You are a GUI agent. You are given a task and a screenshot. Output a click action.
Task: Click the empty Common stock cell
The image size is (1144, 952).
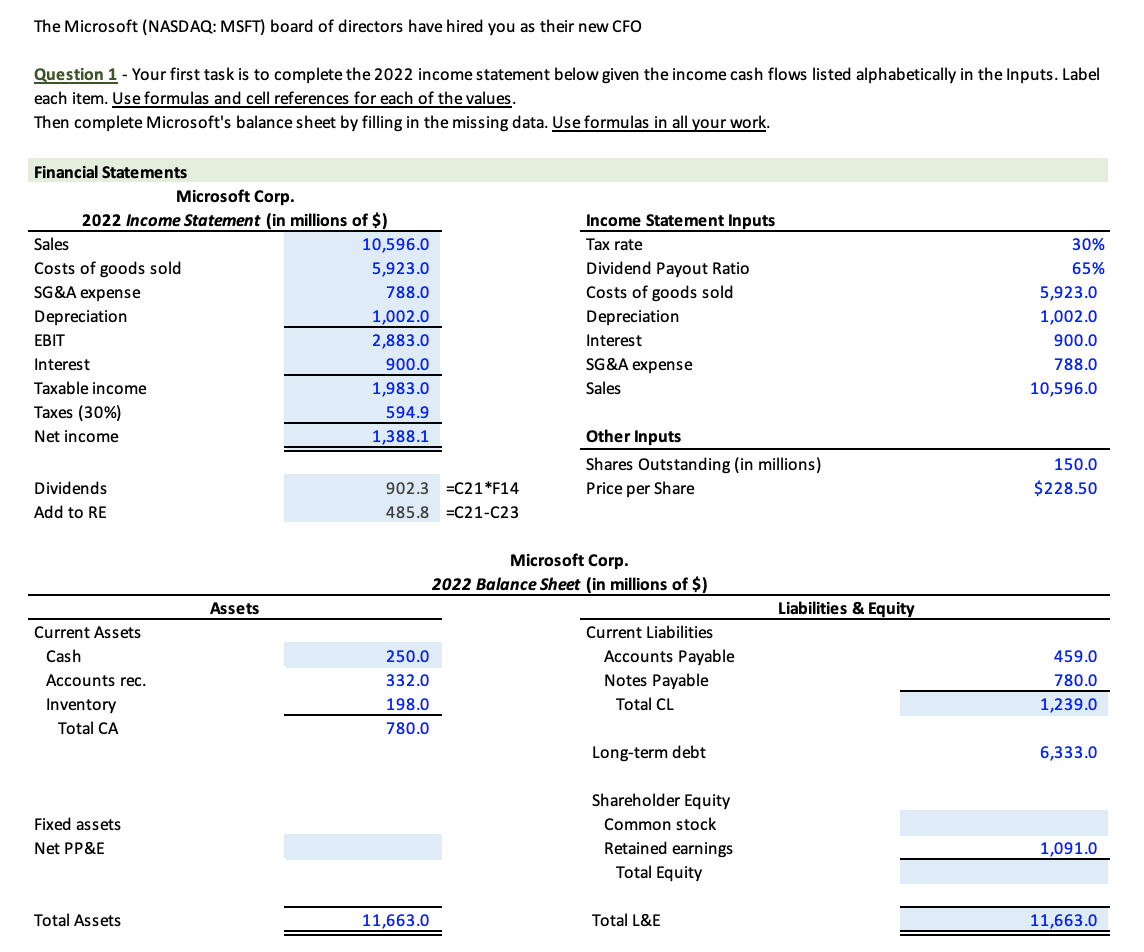click(x=1004, y=822)
